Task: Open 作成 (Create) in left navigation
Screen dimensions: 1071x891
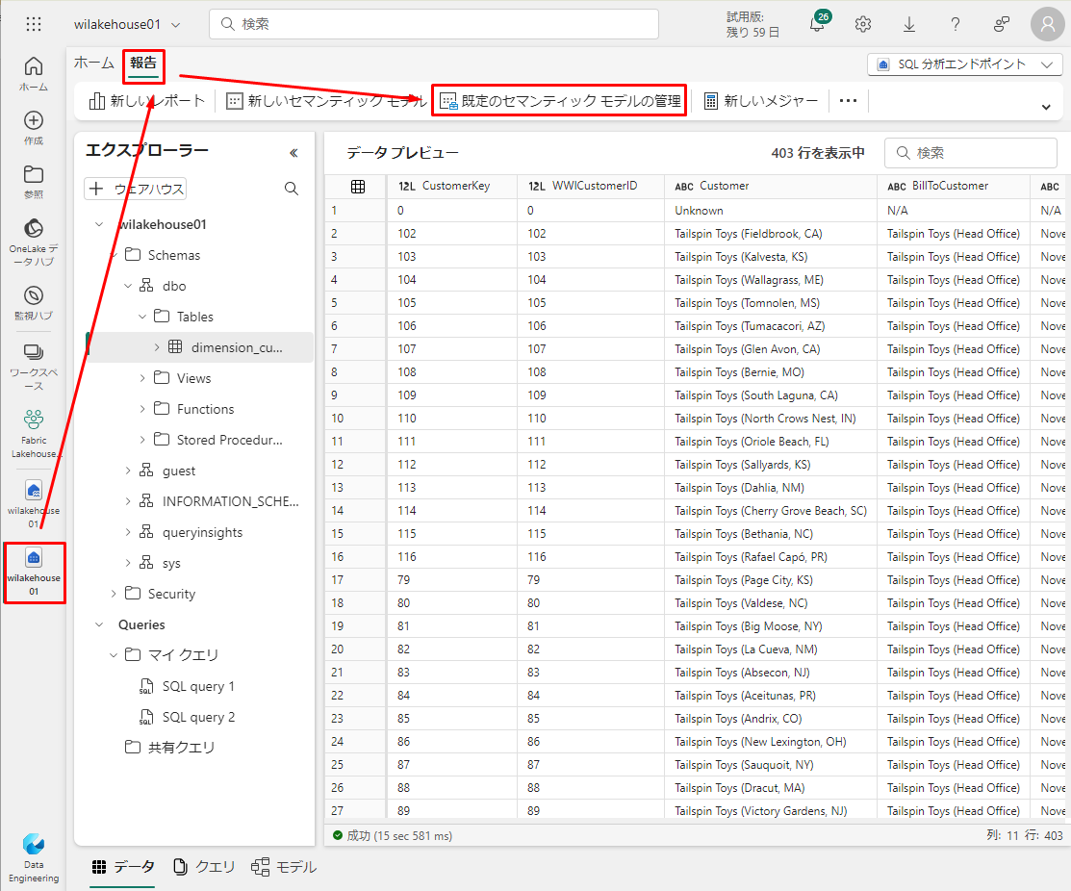Action: coord(33,128)
